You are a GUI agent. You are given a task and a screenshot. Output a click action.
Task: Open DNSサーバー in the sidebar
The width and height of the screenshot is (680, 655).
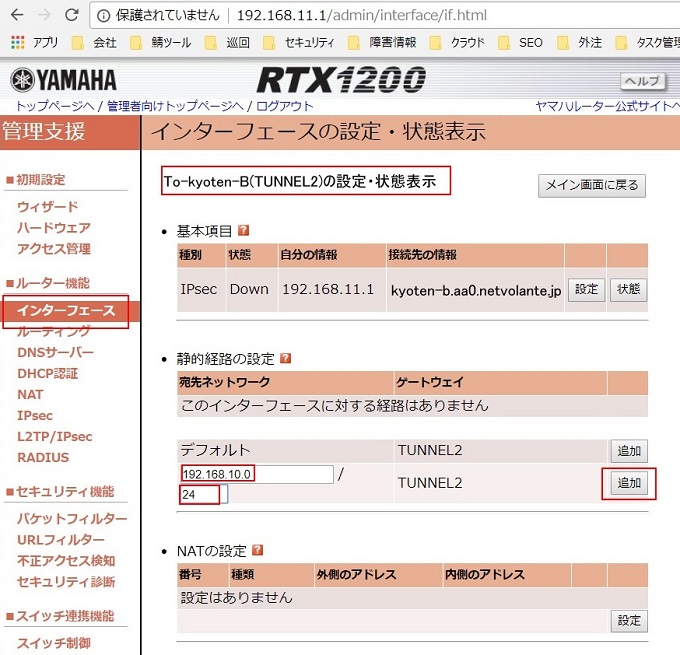point(56,352)
